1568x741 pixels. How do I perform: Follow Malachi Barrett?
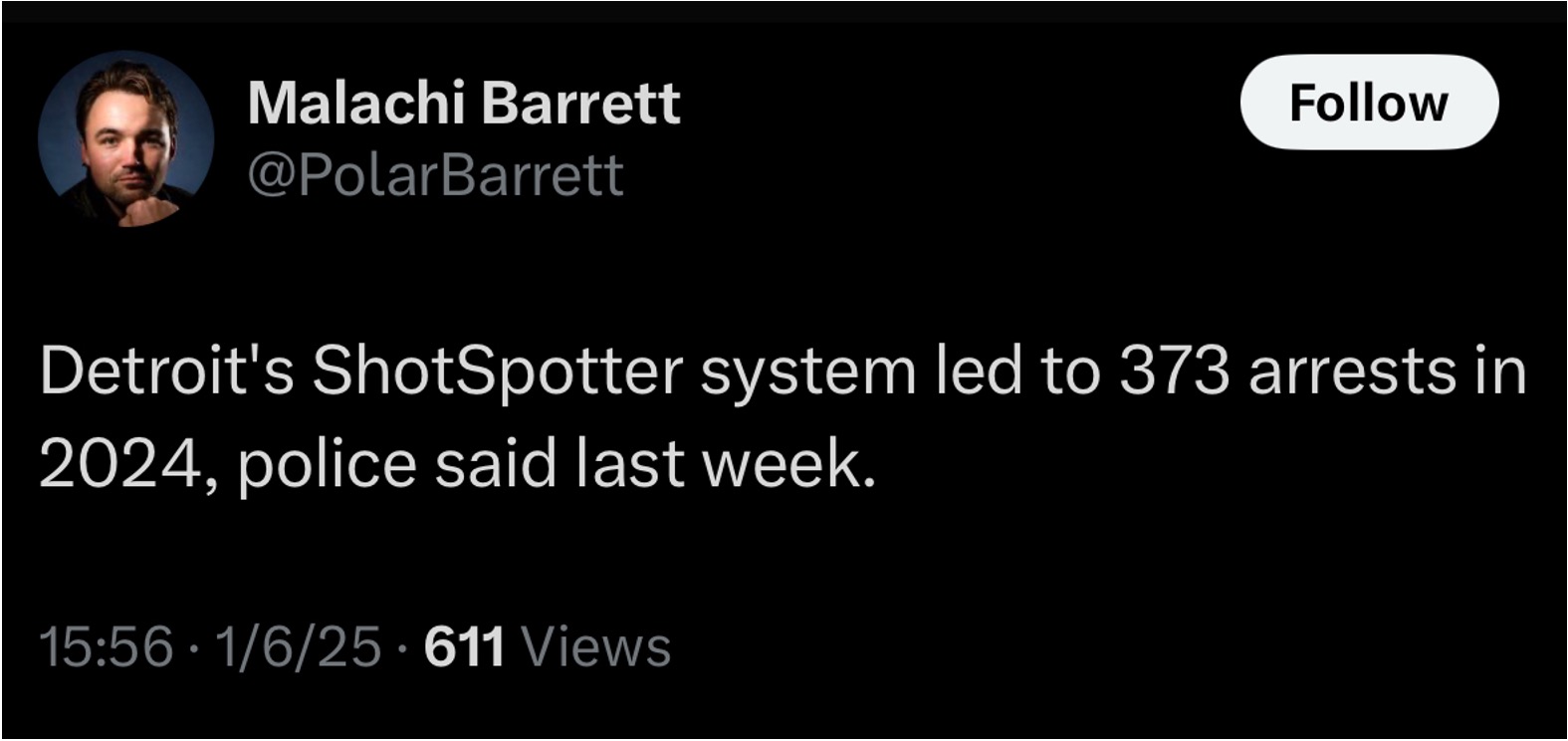coord(1369,103)
